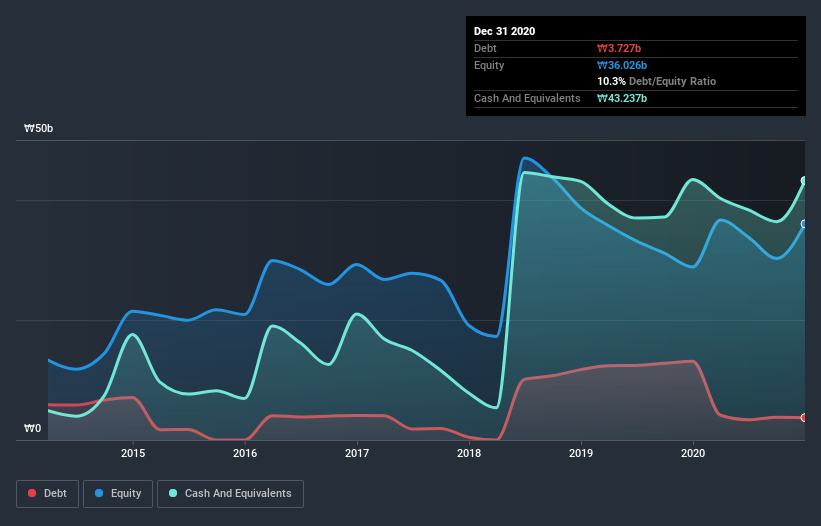
Task: Click the Equity label in the tooltip
Action: [x=489, y=65]
